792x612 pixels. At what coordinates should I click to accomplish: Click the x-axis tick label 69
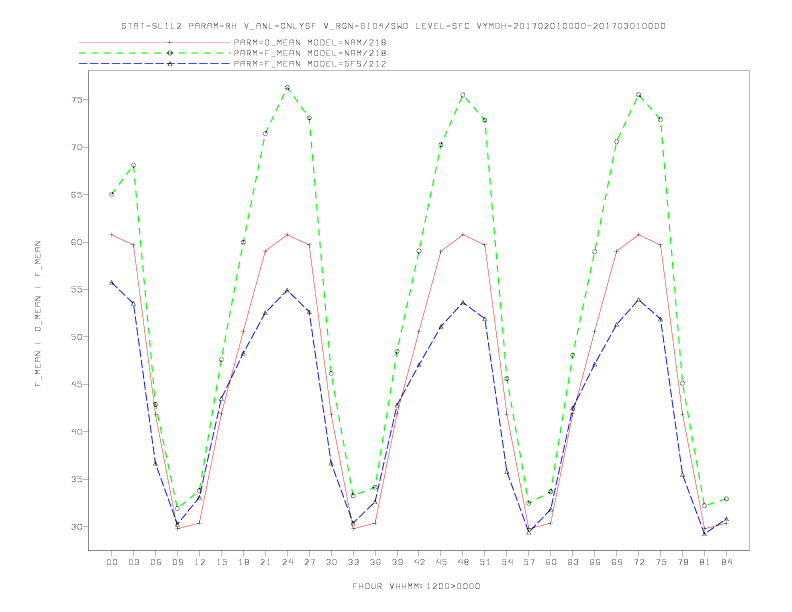click(617, 562)
